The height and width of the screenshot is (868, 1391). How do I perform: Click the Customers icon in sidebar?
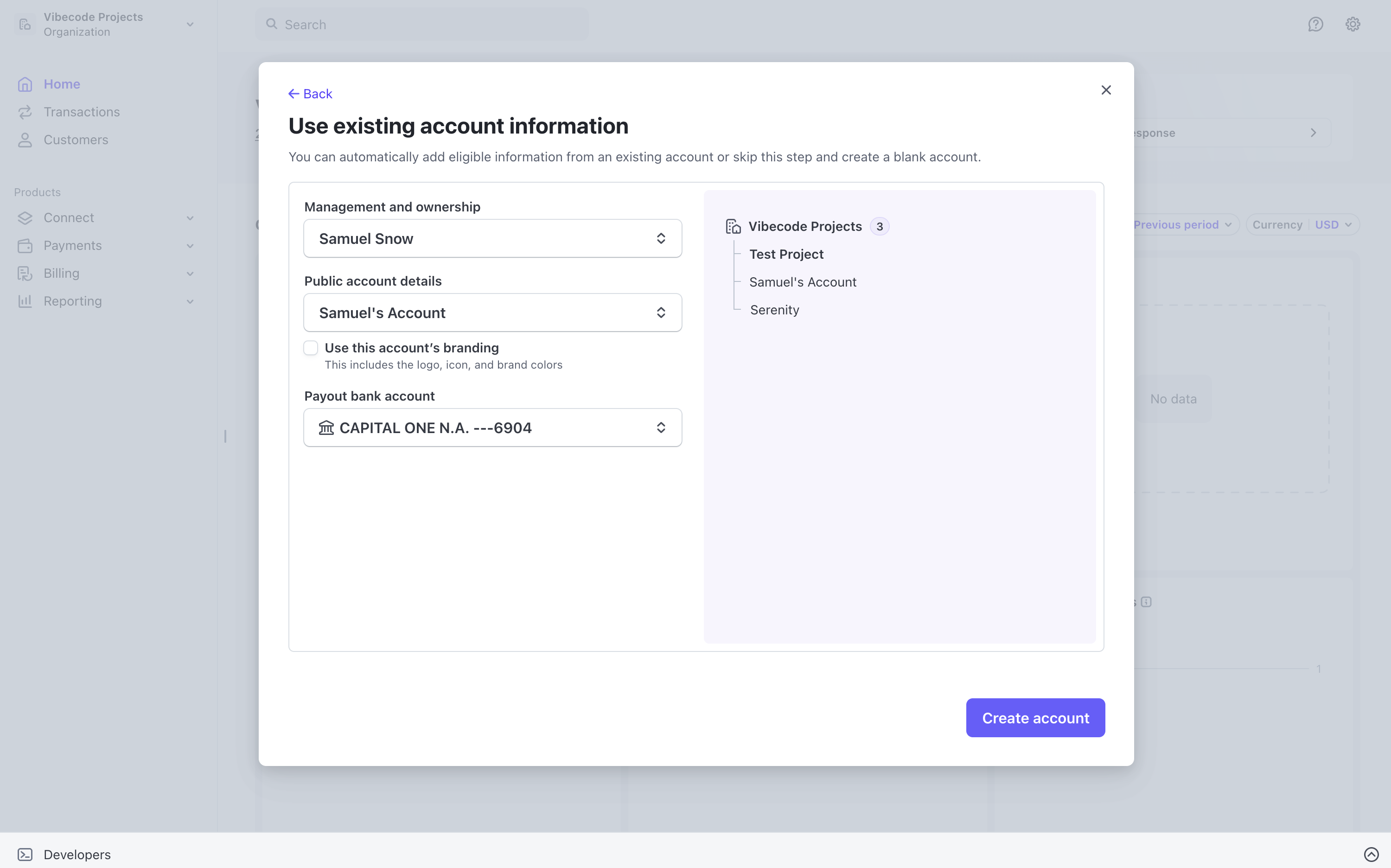25,140
